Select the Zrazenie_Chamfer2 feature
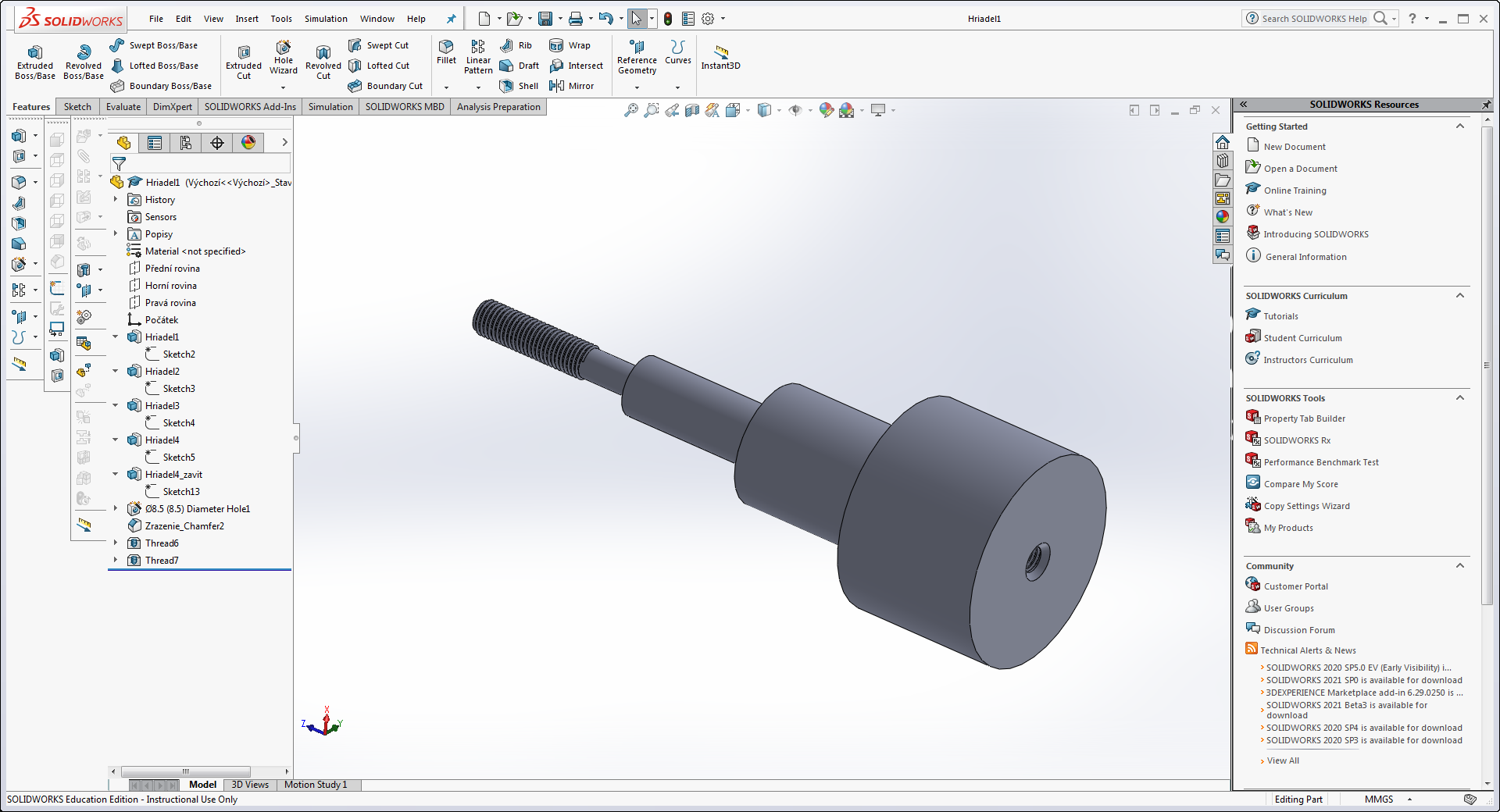Image resolution: width=1500 pixels, height=812 pixels. tap(184, 526)
